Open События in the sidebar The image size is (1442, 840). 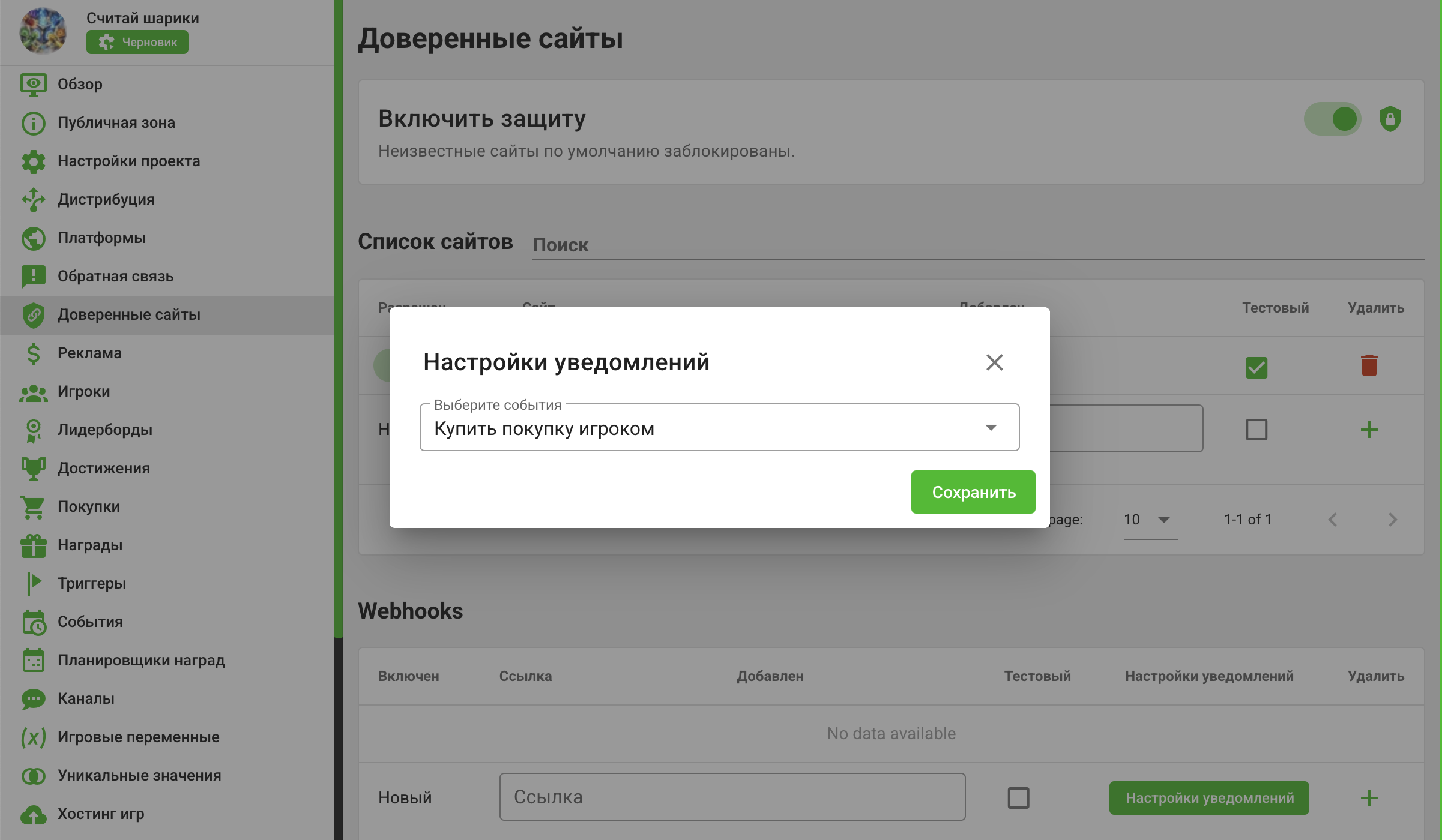[x=167, y=622]
